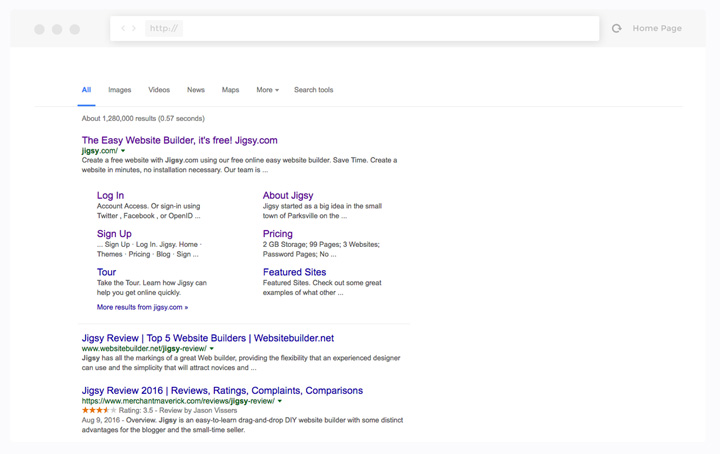Viewport: 720px width, 454px height.
Task: Open the Log In sitelink
Action: pyautogui.click(x=110, y=196)
